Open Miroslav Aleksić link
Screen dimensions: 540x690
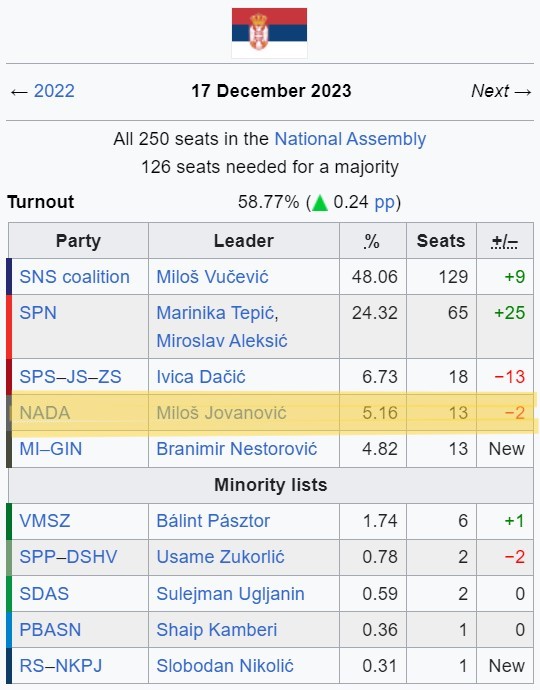(222, 341)
